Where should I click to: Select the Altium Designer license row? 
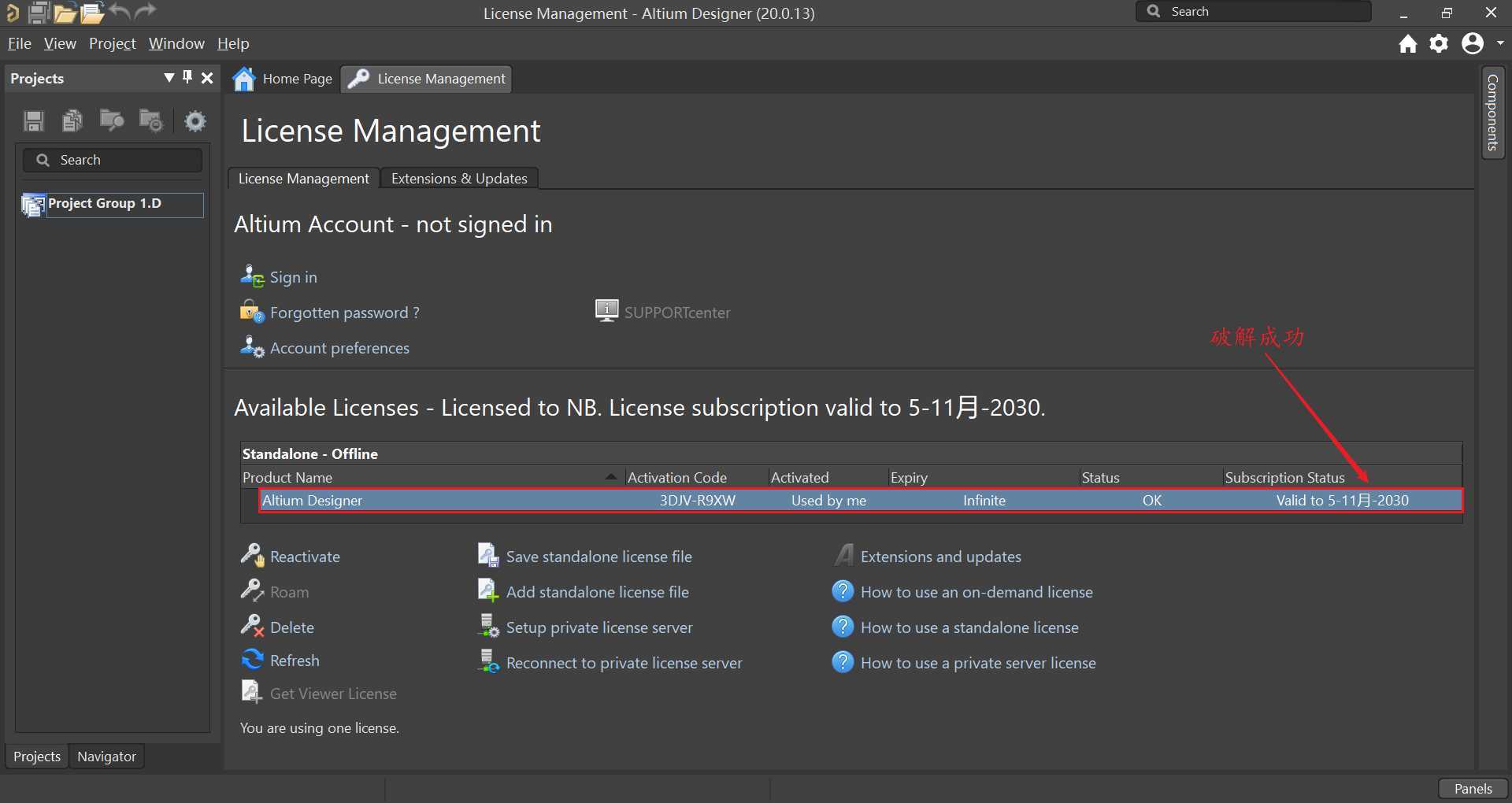coord(861,501)
